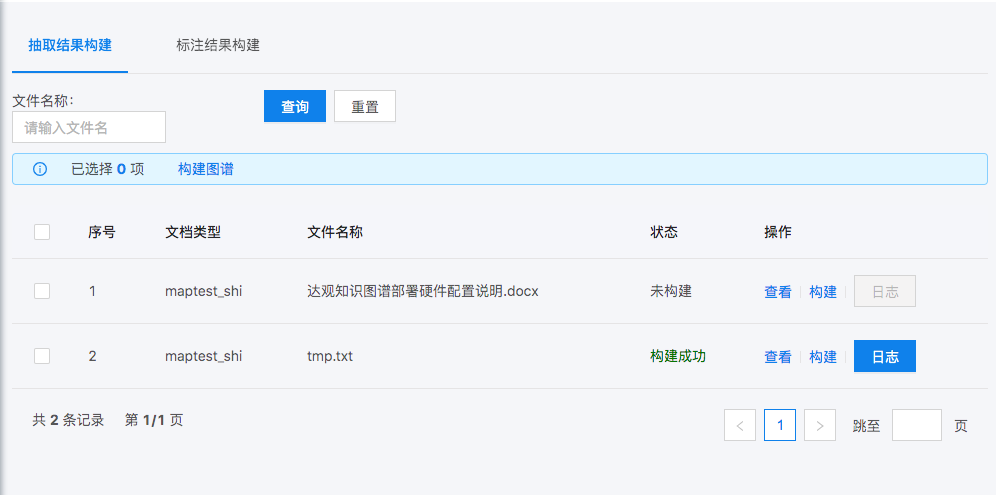The image size is (996, 495).
Task: Switch to 抽取结果构建 tab
Action: pyautogui.click(x=70, y=45)
